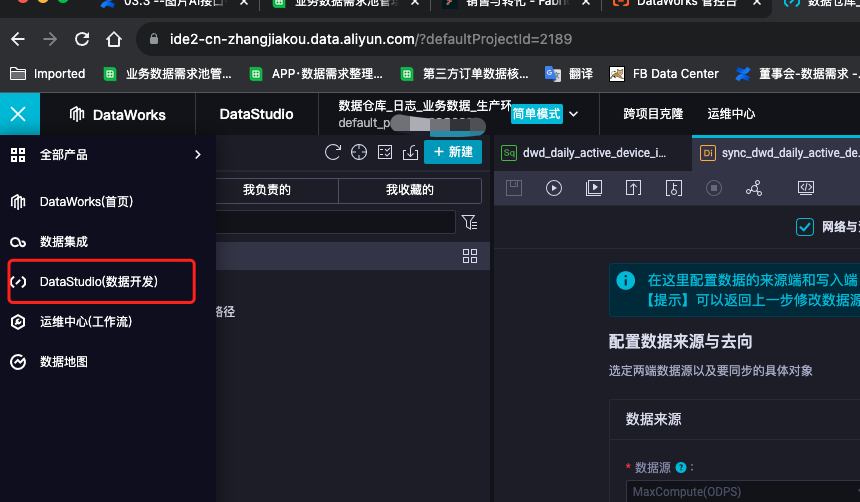Click the checklist icon in tree toolbar

(x=385, y=152)
